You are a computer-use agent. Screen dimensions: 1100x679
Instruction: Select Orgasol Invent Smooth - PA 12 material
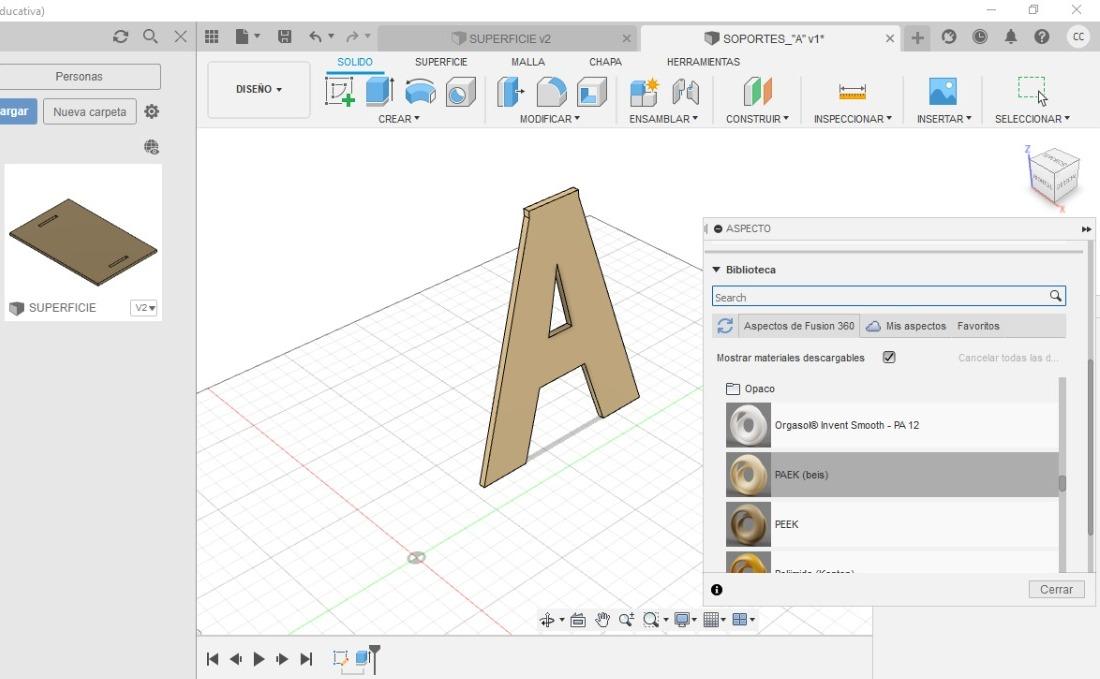coord(892,425)
